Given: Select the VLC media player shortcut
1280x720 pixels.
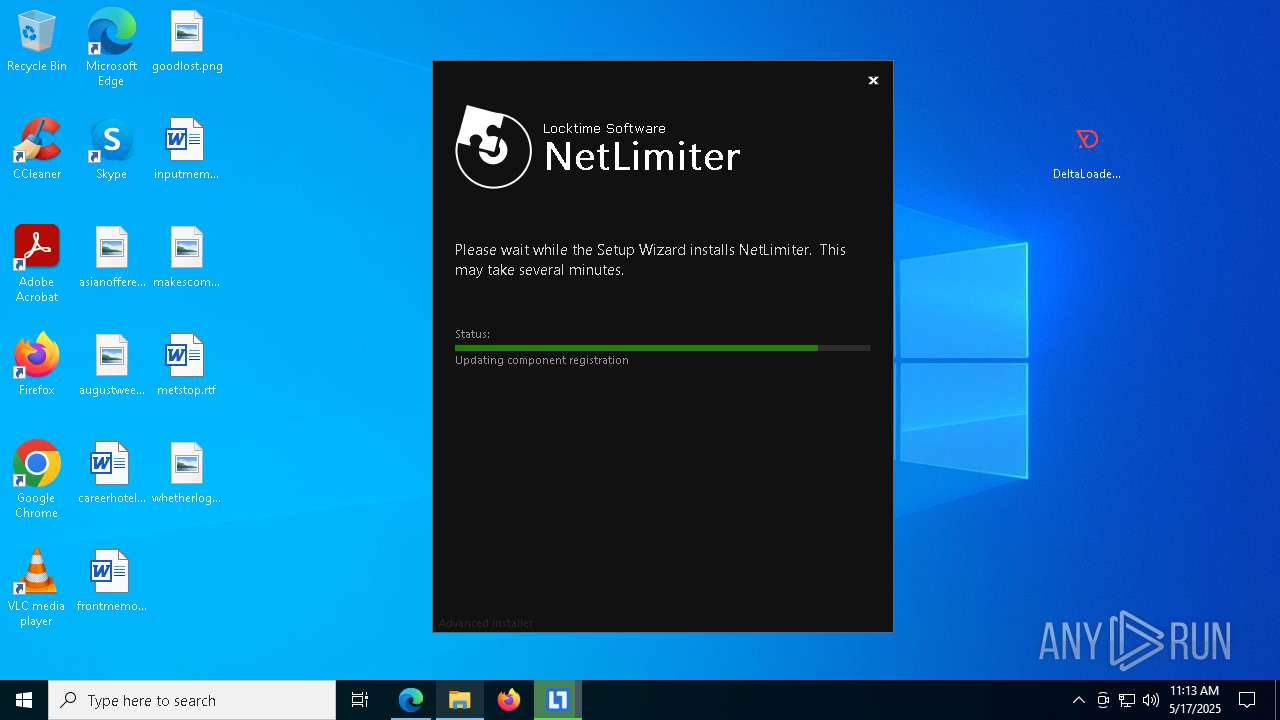Looking at the screenshot, I should pos(37,588).
